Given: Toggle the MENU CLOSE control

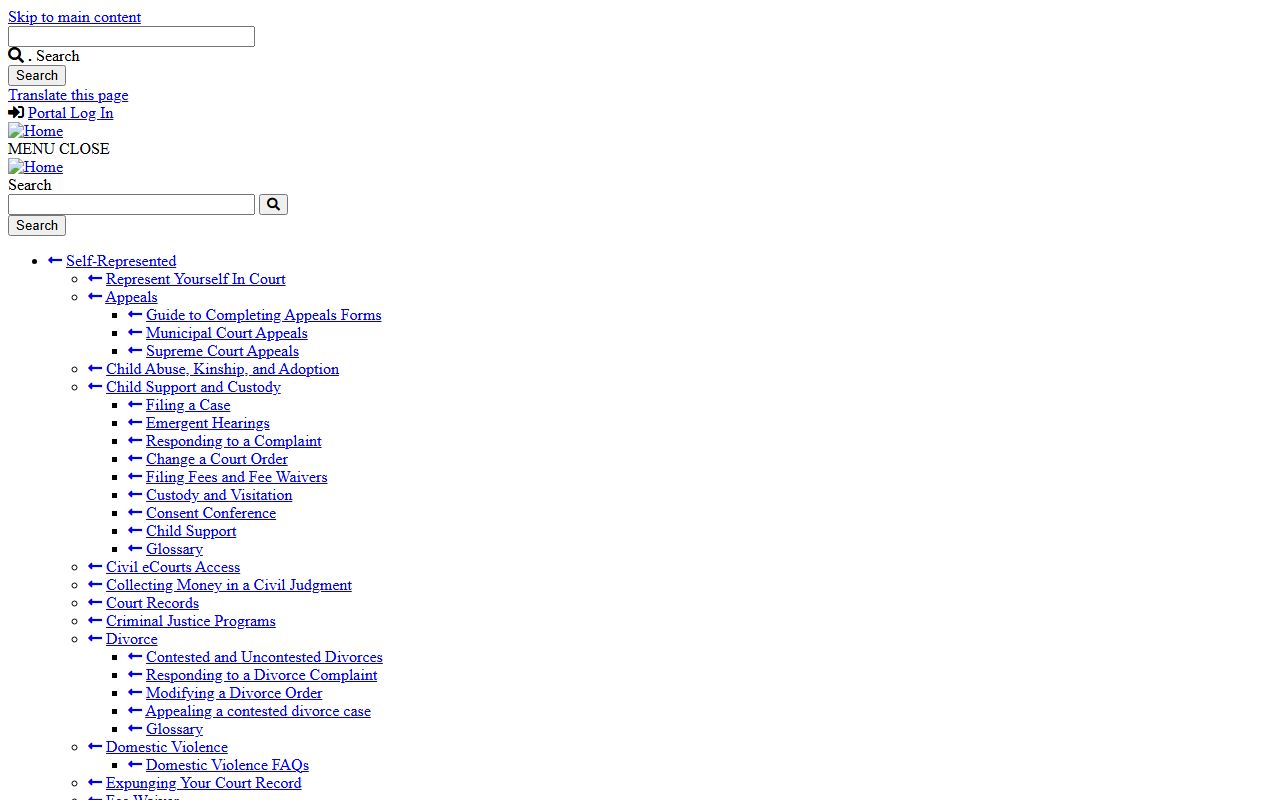Looking at the screenshot, I should (58, 149).
